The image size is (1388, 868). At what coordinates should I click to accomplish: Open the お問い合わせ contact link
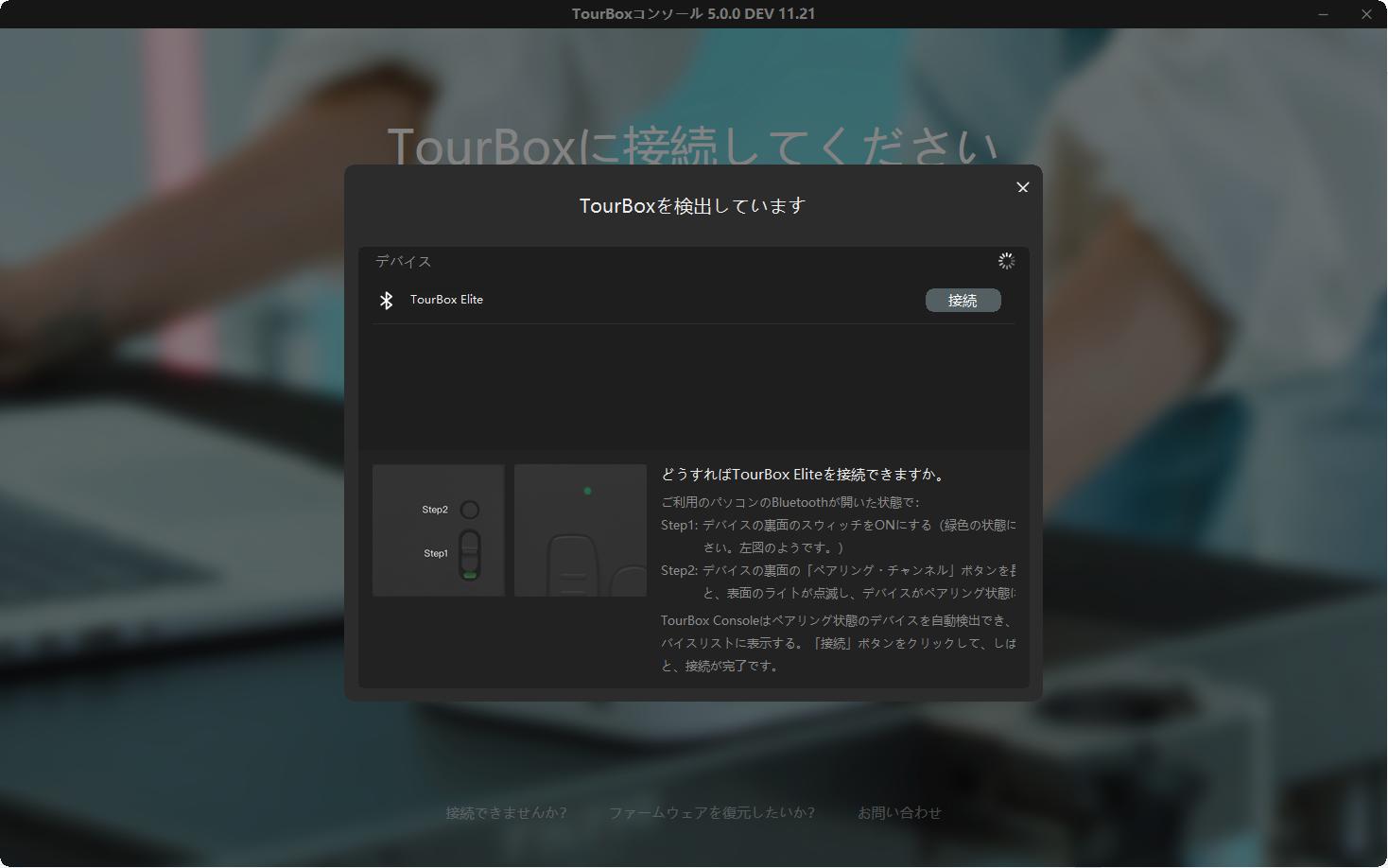click(899, 812)
